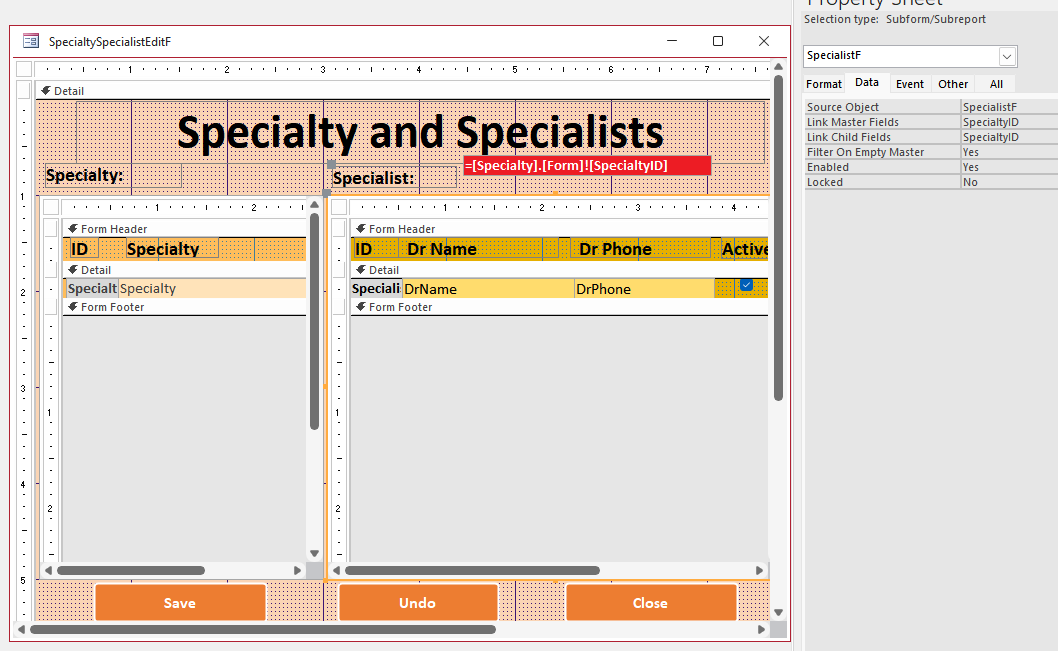Image resolution: width=1058 pixels, height=651 pixels.
Task: Click down scroll arrow of Specialty subform
Action: click(x=314, y=553)
